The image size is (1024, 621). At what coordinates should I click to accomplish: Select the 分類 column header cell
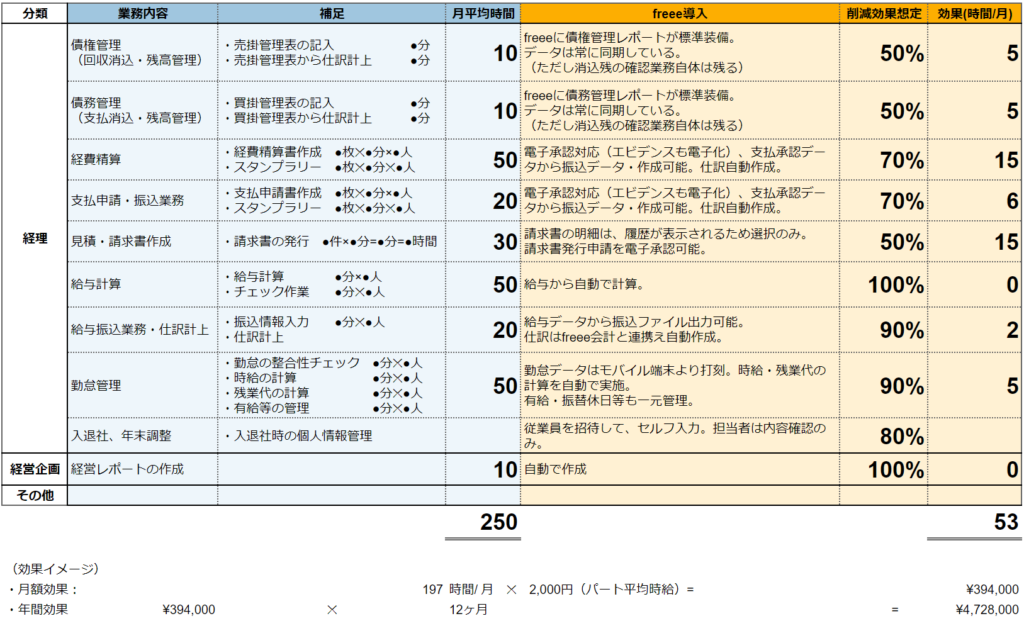[x=34, y=13]
